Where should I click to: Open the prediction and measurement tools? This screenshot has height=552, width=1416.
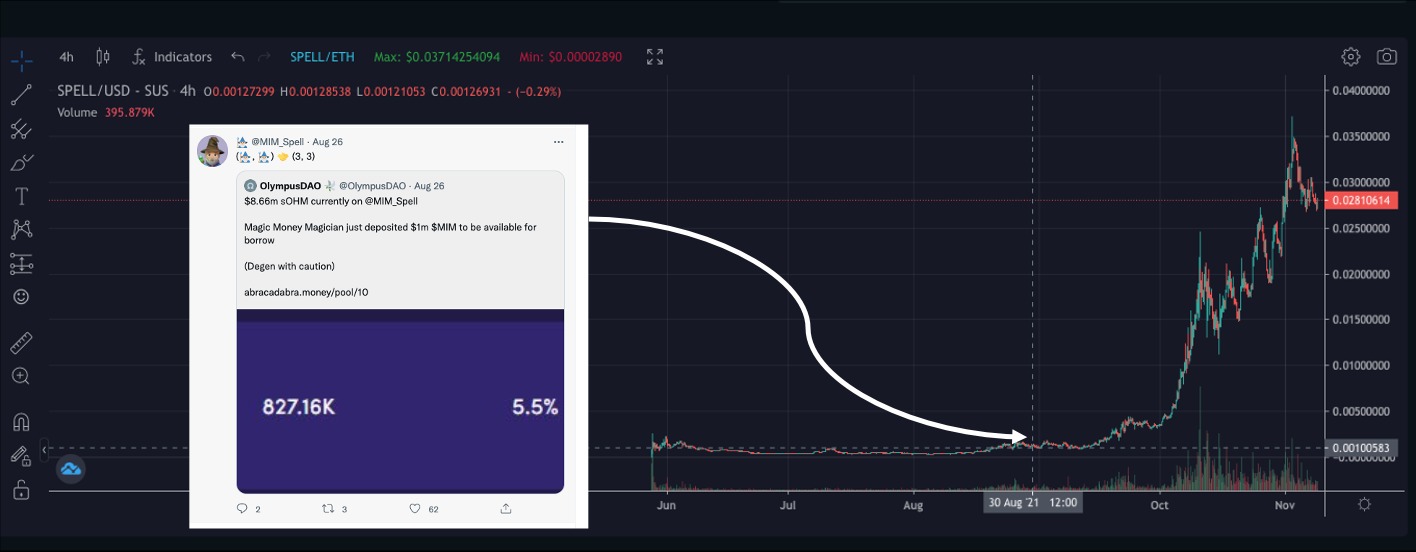click(21, 264)
